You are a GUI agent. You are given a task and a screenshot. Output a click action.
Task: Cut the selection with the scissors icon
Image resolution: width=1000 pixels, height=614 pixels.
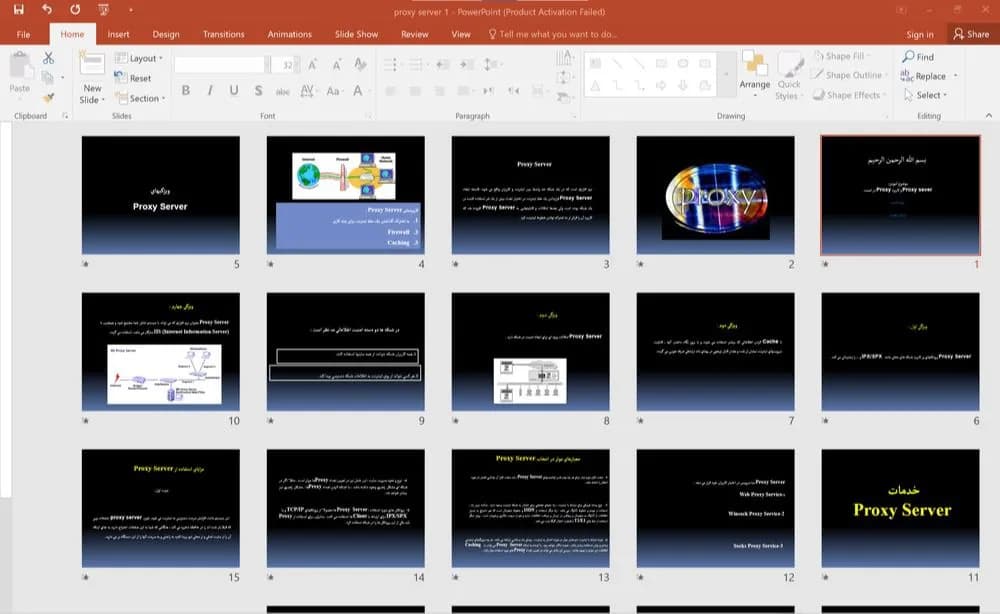point(48,58)
